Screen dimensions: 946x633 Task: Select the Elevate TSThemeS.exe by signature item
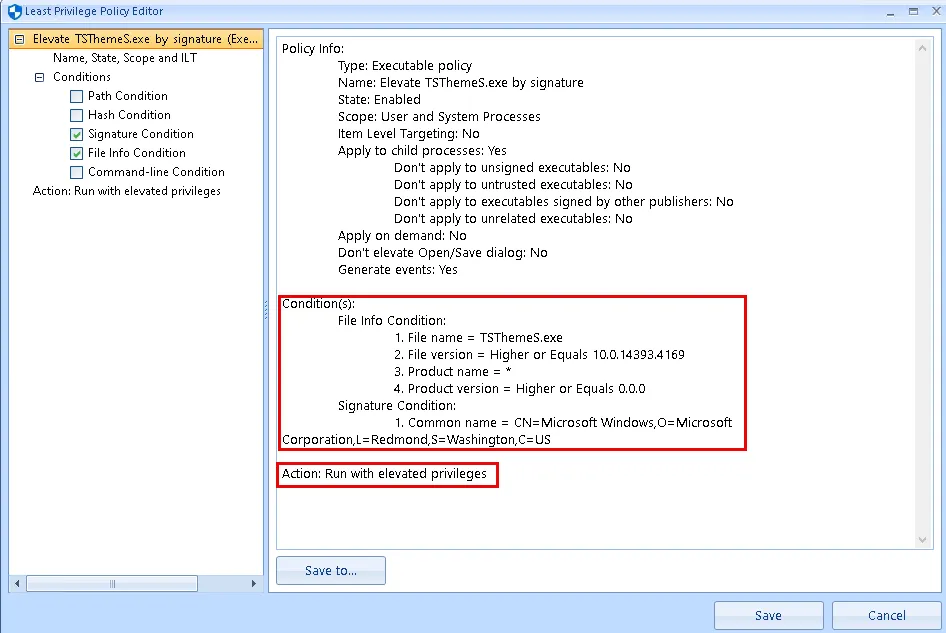[x=140, y=39]
